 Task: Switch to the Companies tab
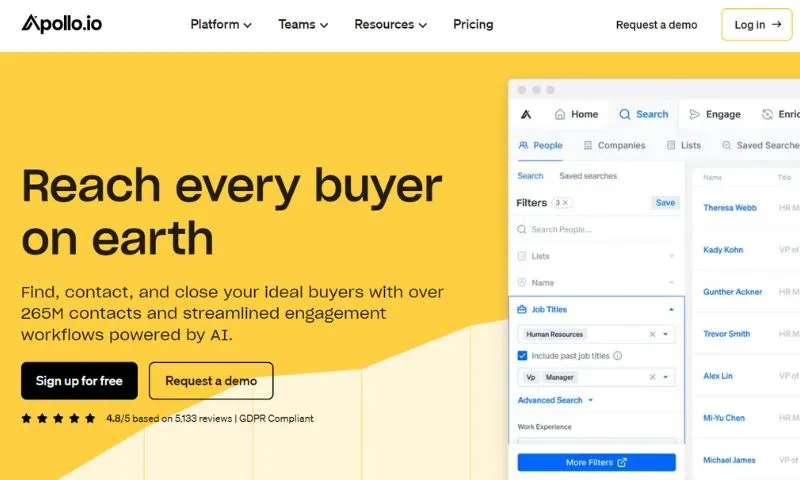[x=614, y=145]
